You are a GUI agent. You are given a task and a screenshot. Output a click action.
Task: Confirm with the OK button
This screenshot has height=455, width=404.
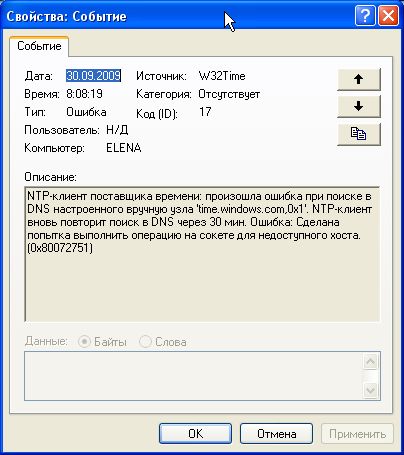(195, 434)
